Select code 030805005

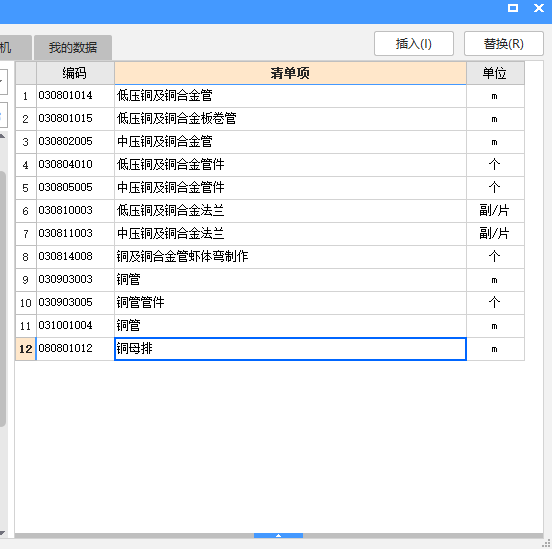pos(65,187)
